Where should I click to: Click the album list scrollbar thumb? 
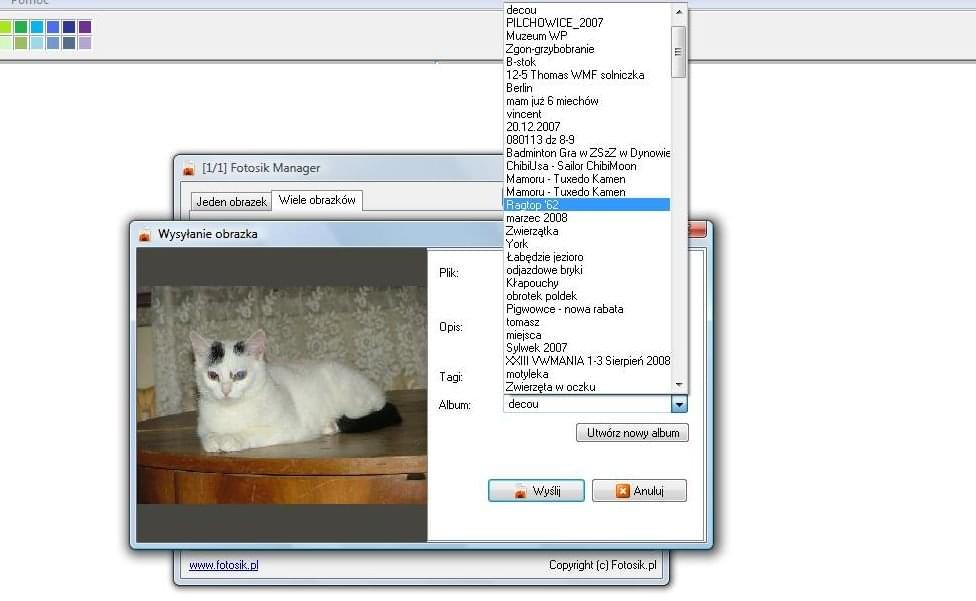point(679,52)
